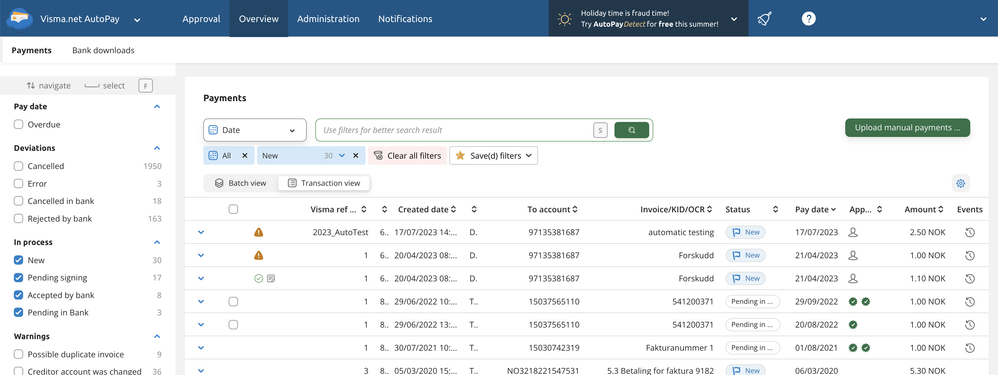This screenshot has height=375, width=998.
Task: Switch to the Payments tab
Action: (31, 50)
